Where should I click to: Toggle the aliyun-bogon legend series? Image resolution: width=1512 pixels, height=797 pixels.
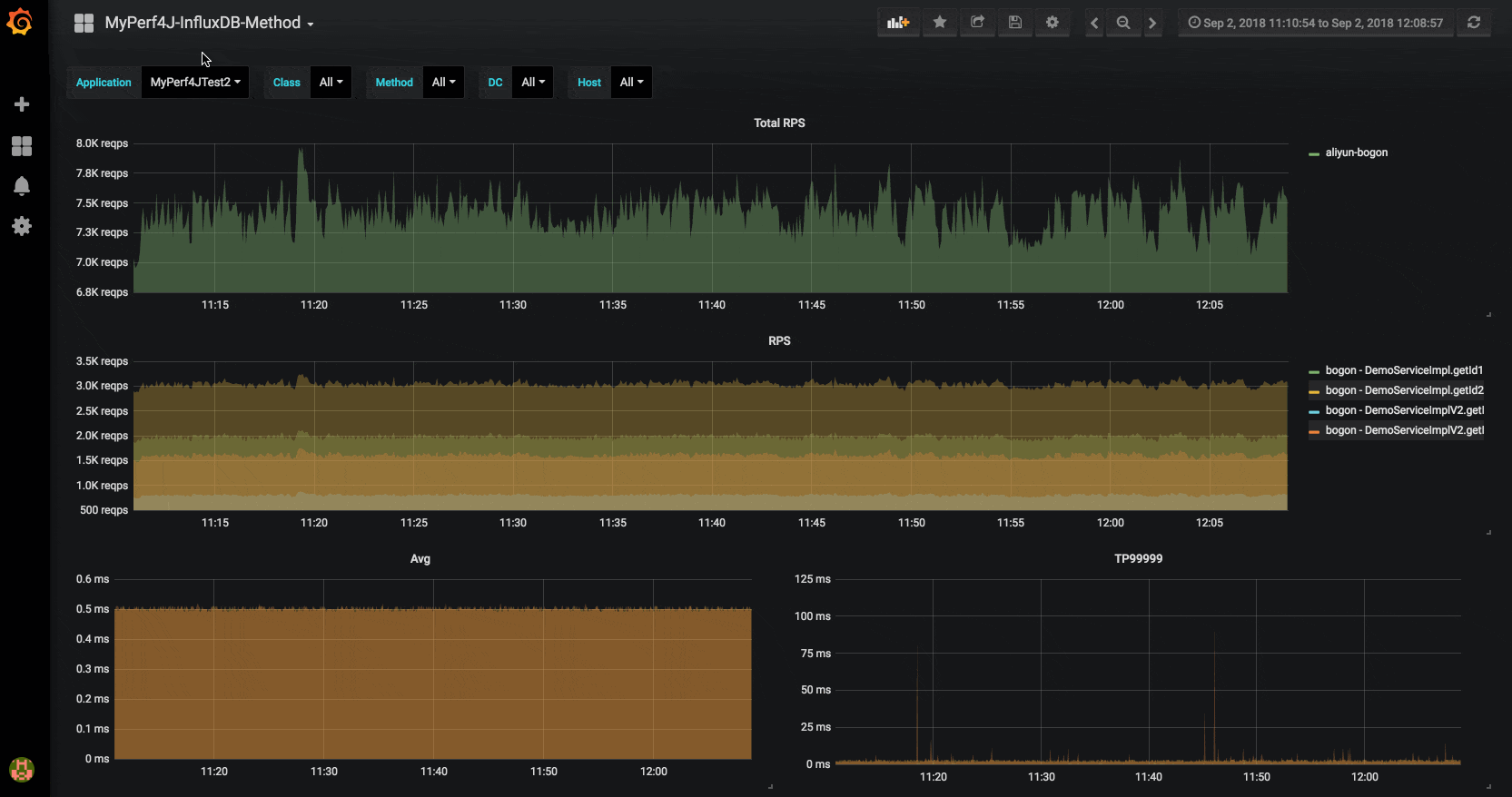pos(1349,153)
